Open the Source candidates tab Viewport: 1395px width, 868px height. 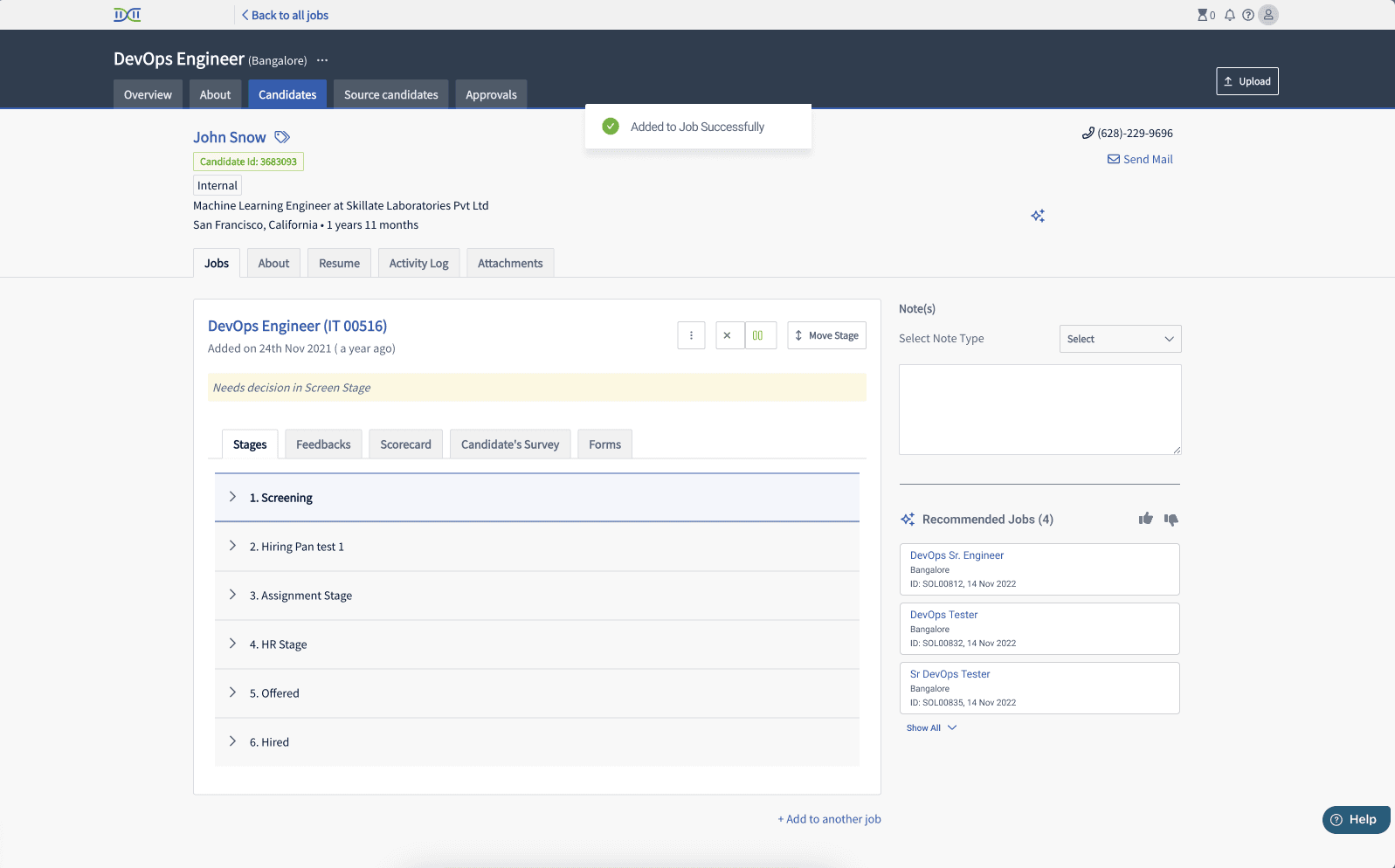click(391, 94)
